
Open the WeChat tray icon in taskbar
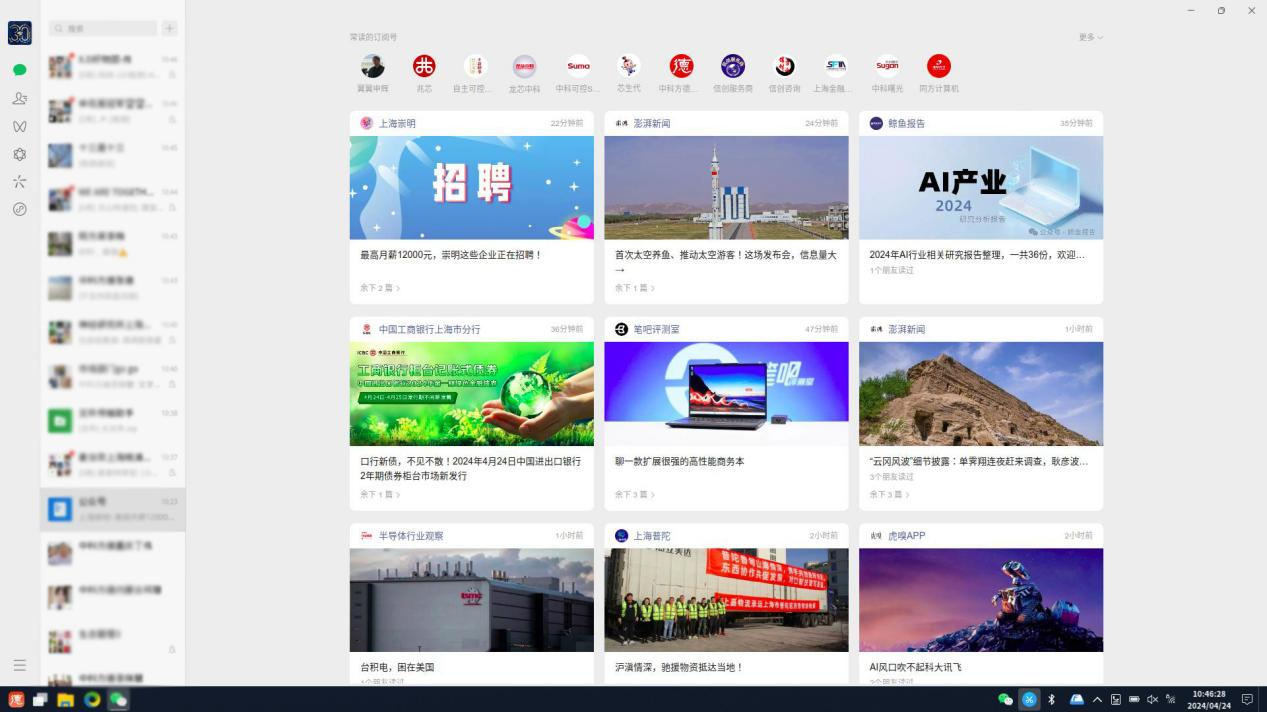[1005, 700]
